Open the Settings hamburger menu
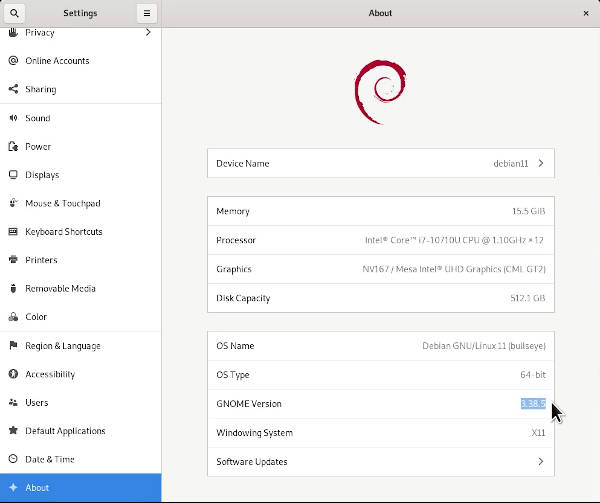This screenshot has height=503, width=600. pos(147,13)
